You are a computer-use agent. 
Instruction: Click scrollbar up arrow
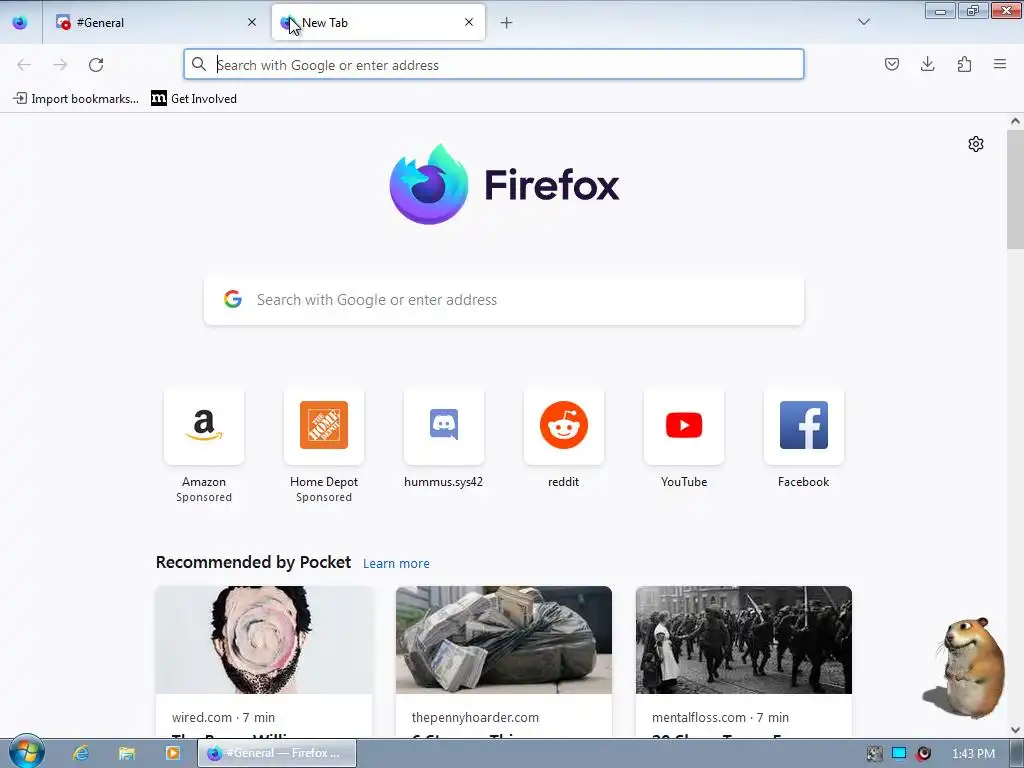1015,121
